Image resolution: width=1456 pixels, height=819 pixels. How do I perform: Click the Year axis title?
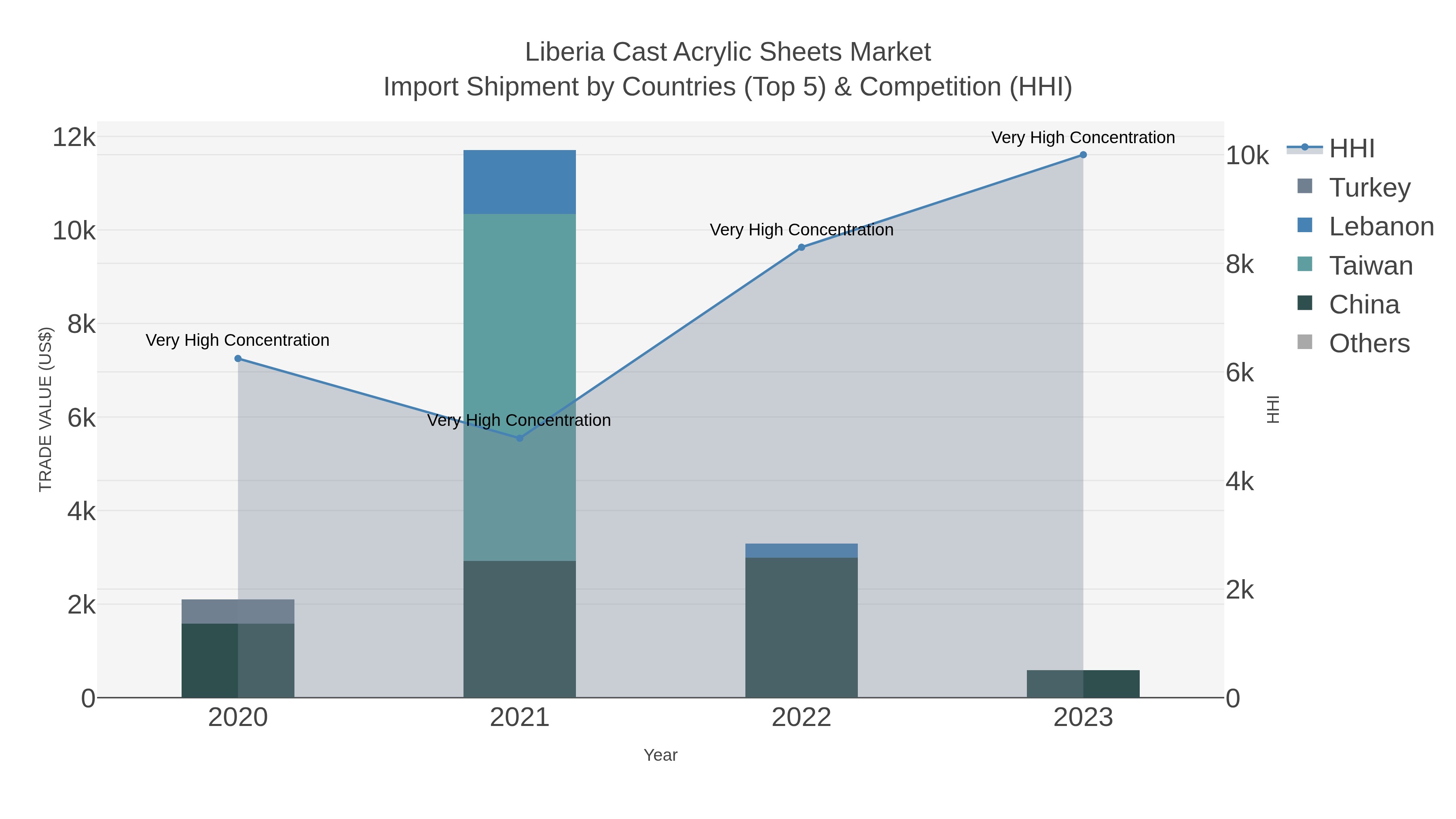click(660, 755)
